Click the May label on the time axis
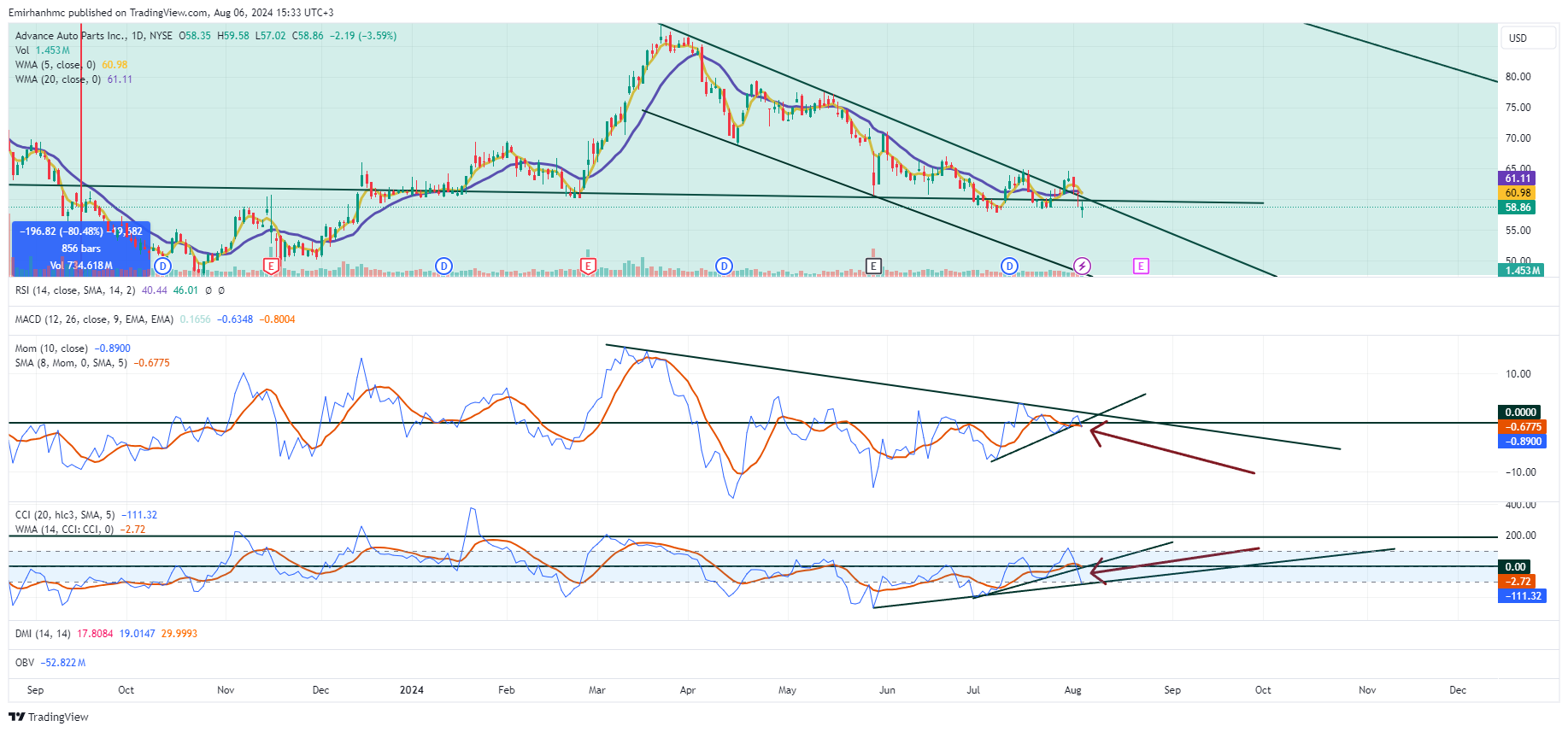This screenshot has width=1568, height=732. coord(787,690)
